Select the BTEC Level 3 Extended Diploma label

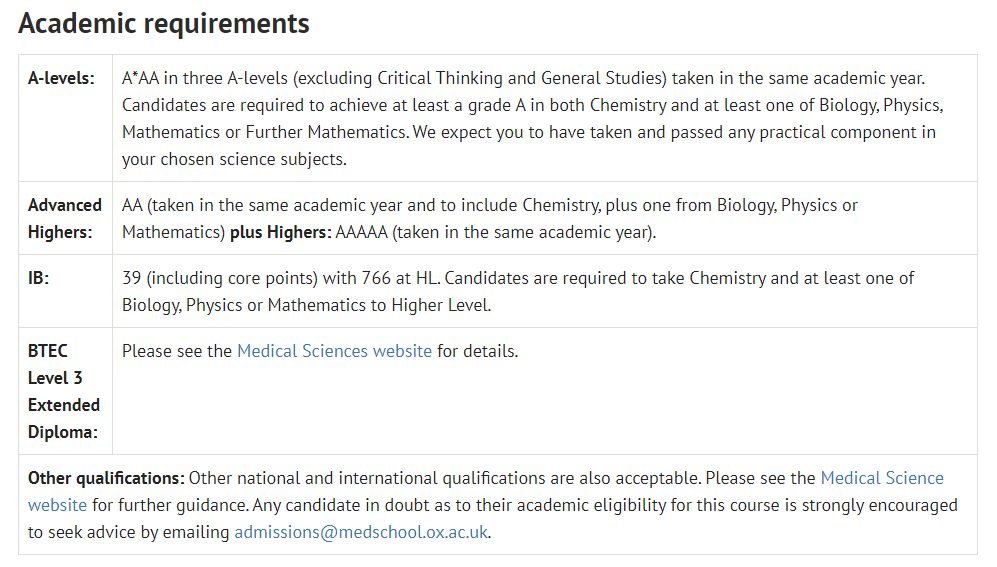[x=64, y=392]
